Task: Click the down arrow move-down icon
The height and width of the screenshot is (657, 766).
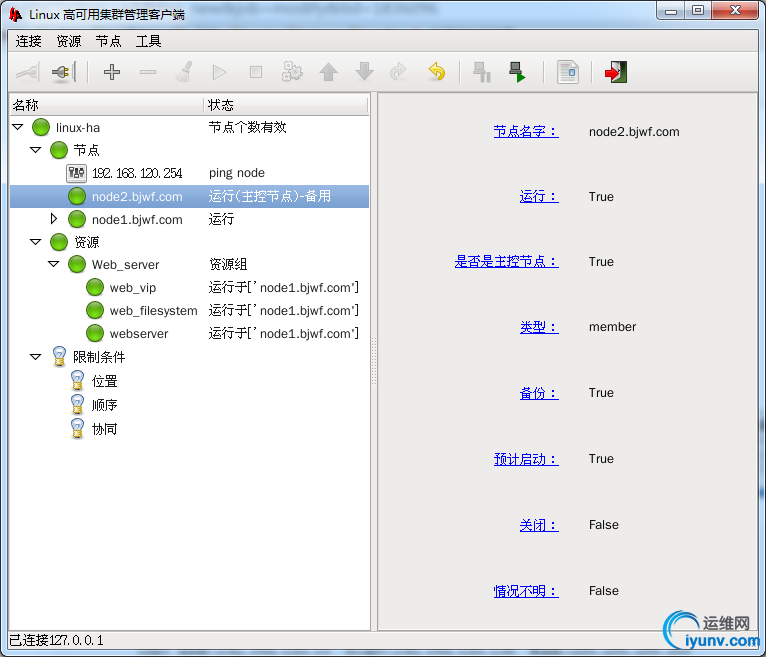Action: click(x=364, y=72)
